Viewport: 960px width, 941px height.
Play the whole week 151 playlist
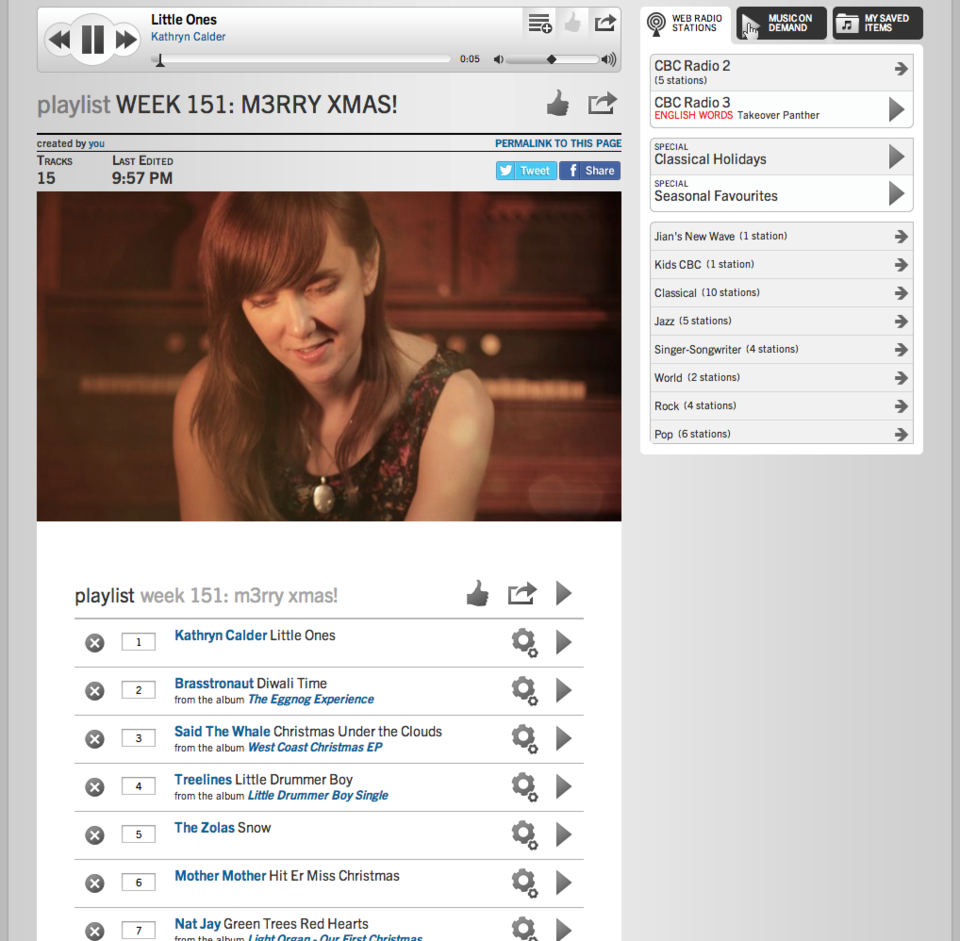563,593
